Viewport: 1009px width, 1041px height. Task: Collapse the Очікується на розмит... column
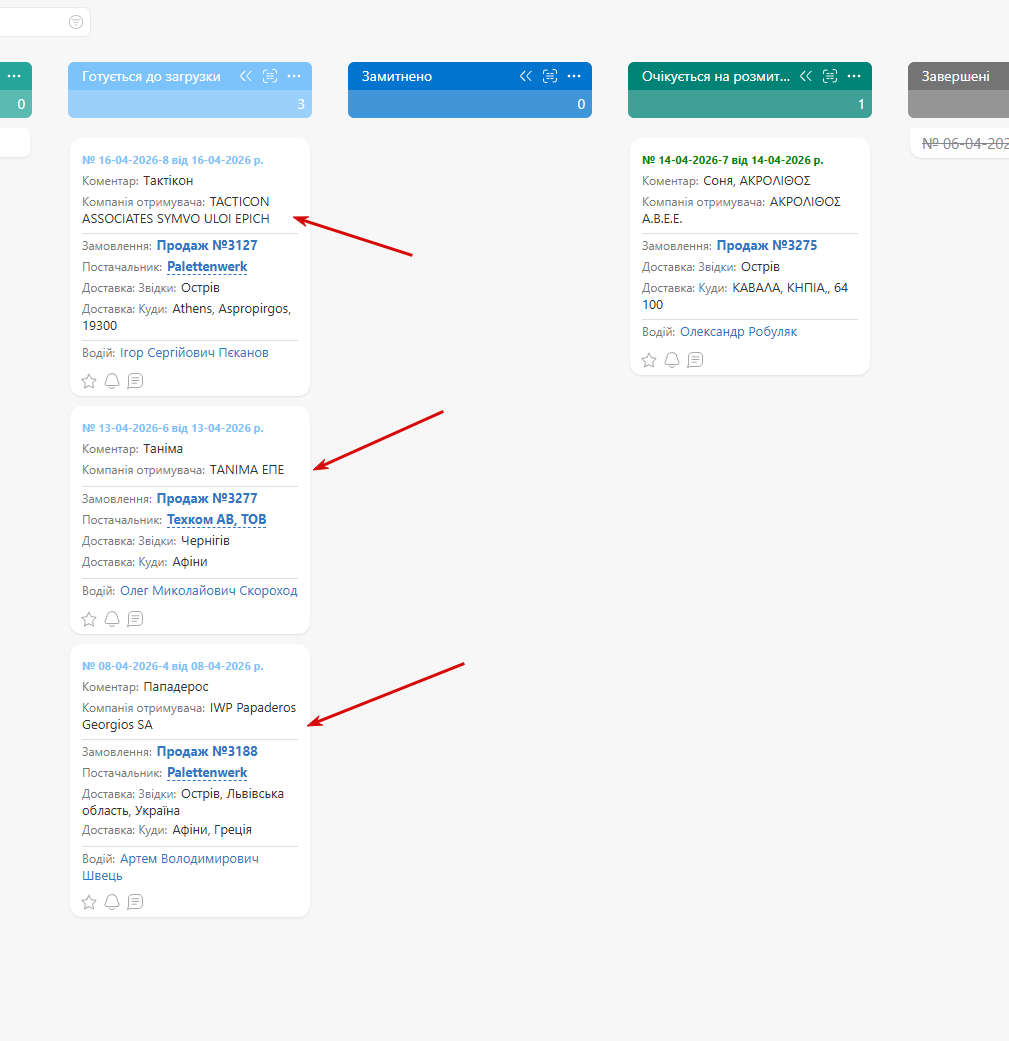tap(806, 76)
